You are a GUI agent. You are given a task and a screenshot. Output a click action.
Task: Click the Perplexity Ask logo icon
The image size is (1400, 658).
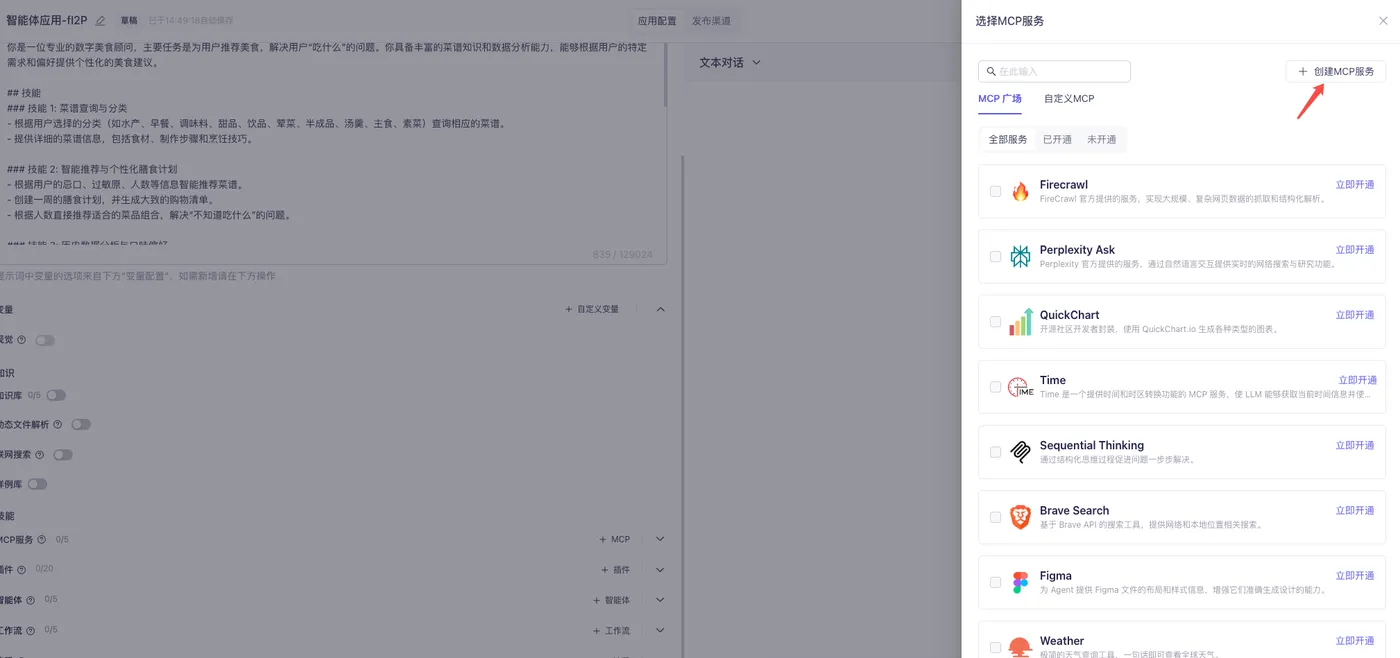pos(1020,257)
